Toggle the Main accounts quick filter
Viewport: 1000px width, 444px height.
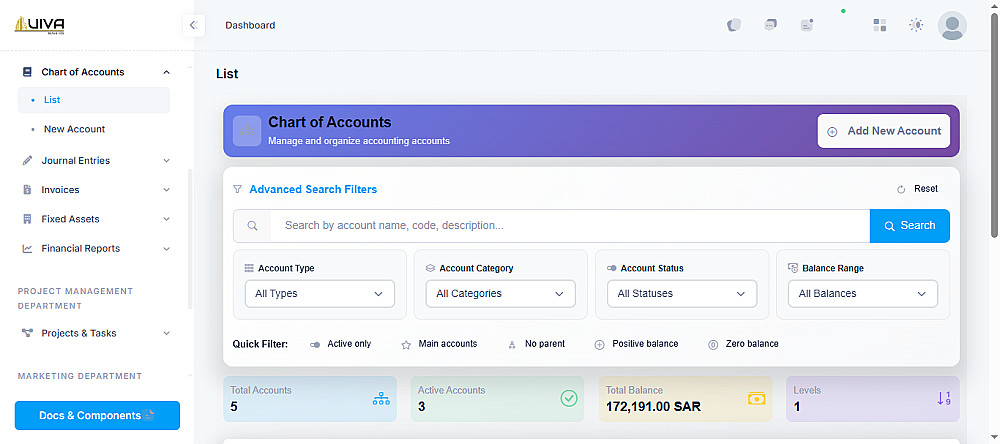click(439, 344)
